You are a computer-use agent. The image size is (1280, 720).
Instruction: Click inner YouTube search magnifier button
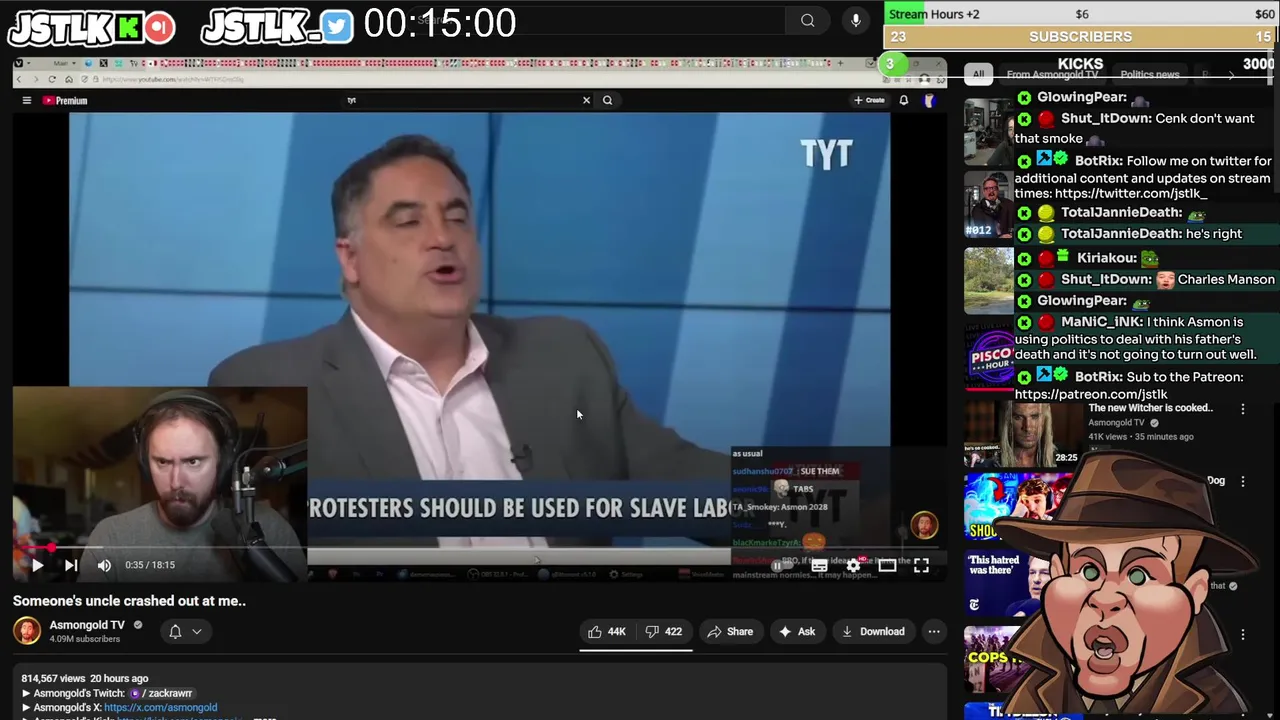607,100
